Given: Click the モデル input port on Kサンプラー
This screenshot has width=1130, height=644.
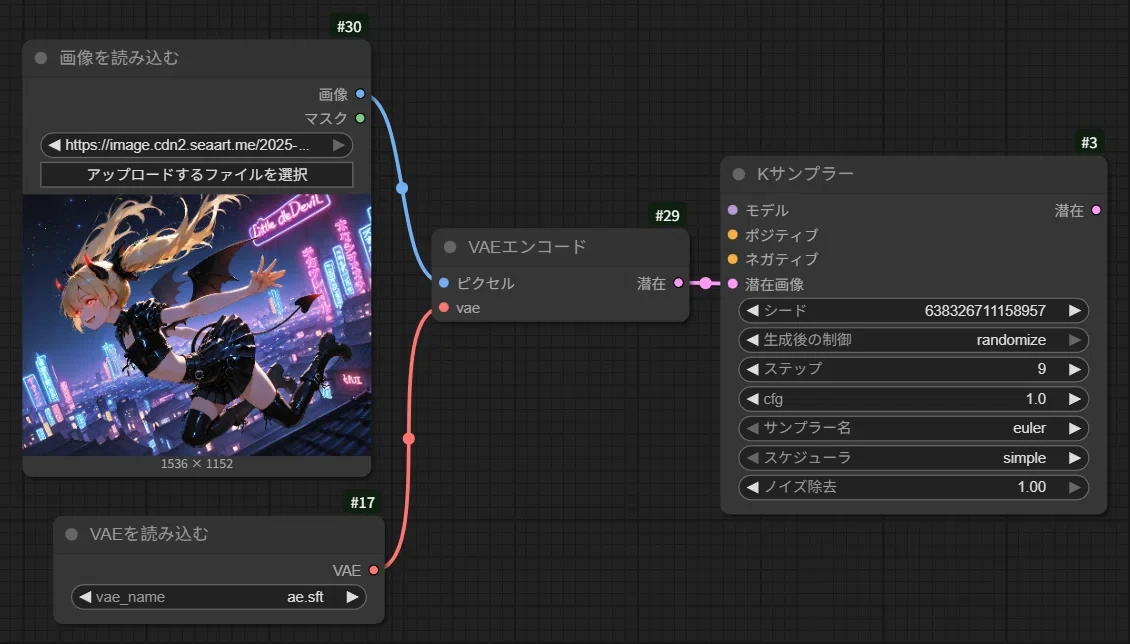Looking at the screenshot, I should coord(733,211).
